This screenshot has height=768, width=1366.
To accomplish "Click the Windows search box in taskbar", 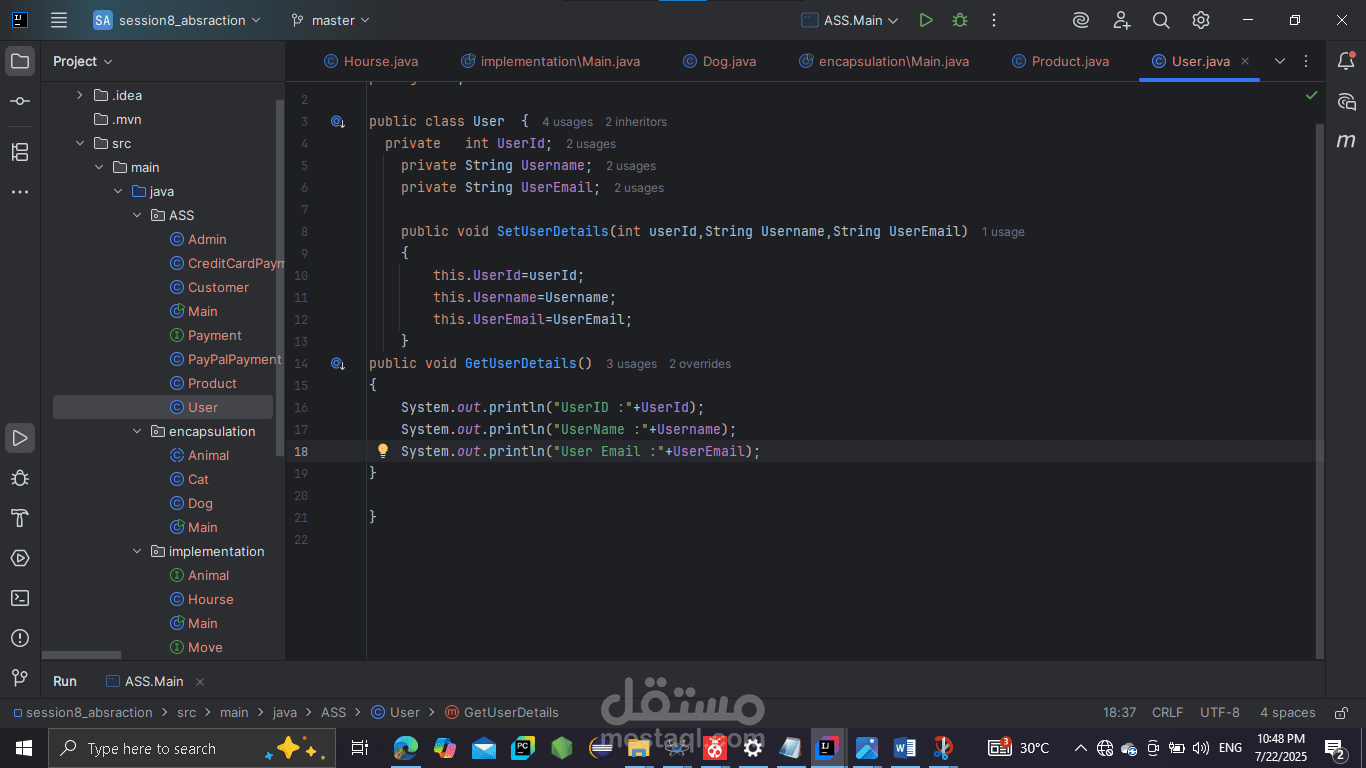I will pos(150,748).
